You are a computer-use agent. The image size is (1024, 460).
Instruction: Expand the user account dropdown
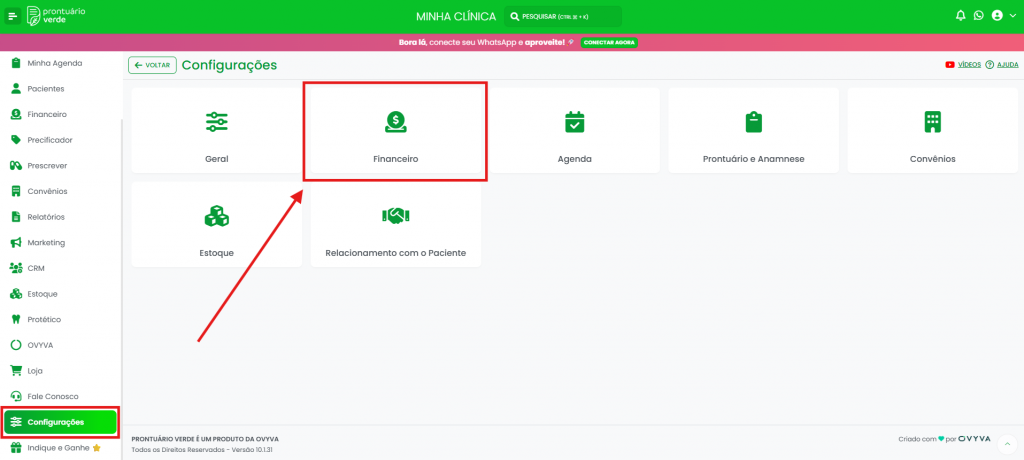coord(1003,16)
